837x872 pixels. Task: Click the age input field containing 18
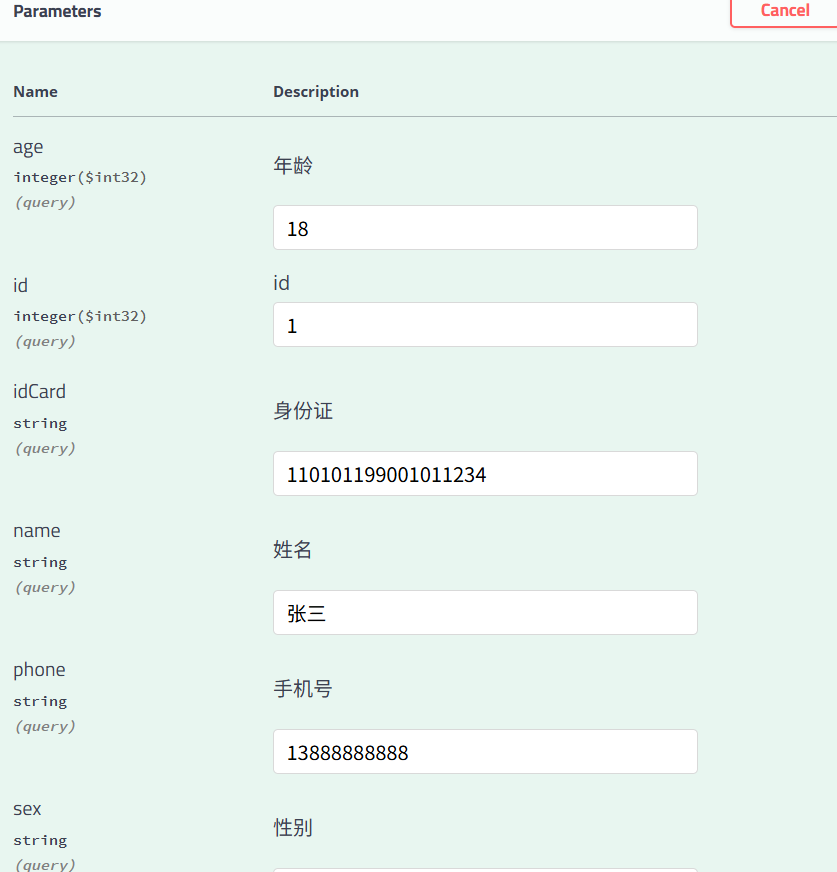[485, 227]
